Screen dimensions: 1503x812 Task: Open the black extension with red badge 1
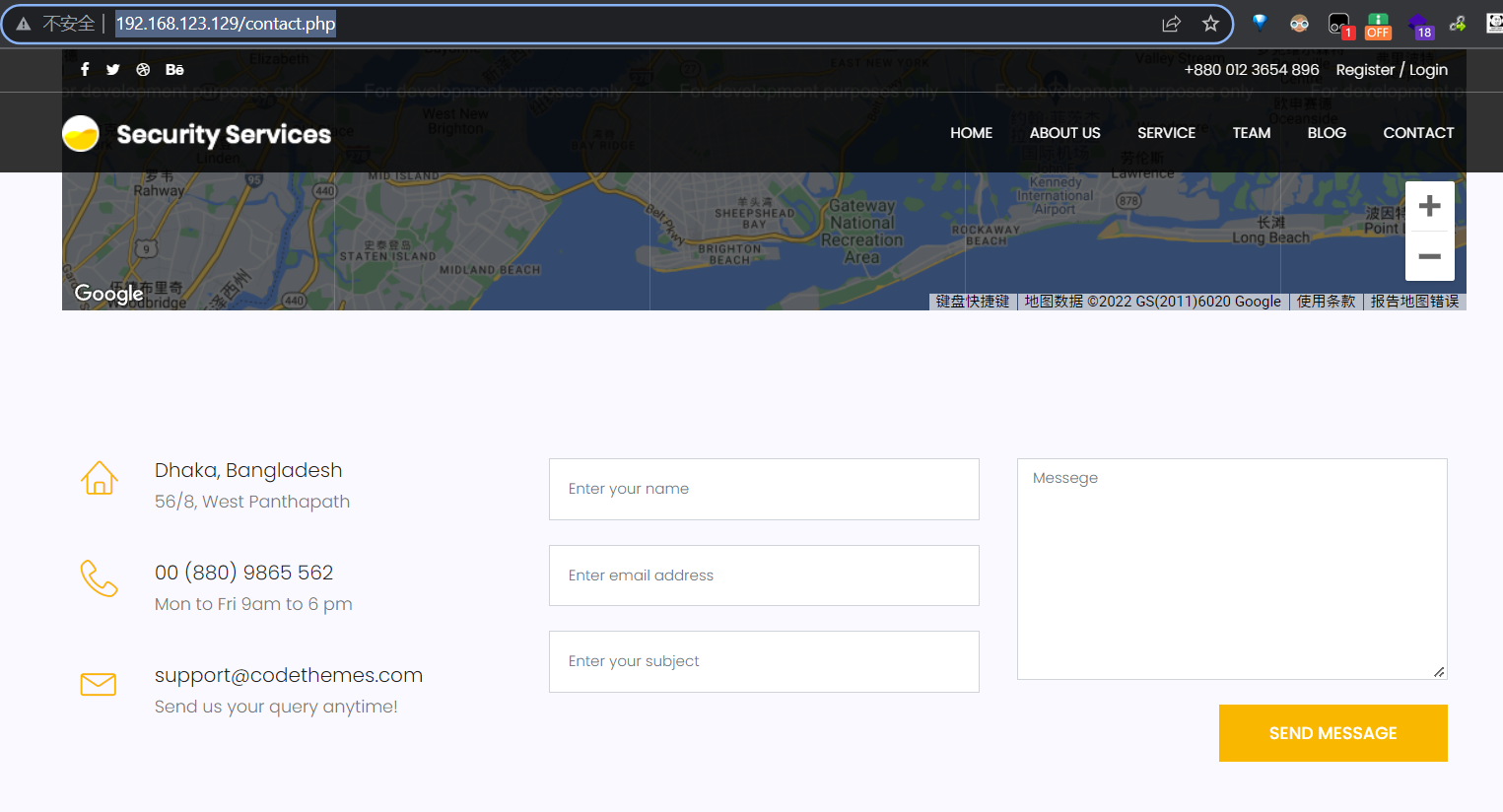(1340, 26)
